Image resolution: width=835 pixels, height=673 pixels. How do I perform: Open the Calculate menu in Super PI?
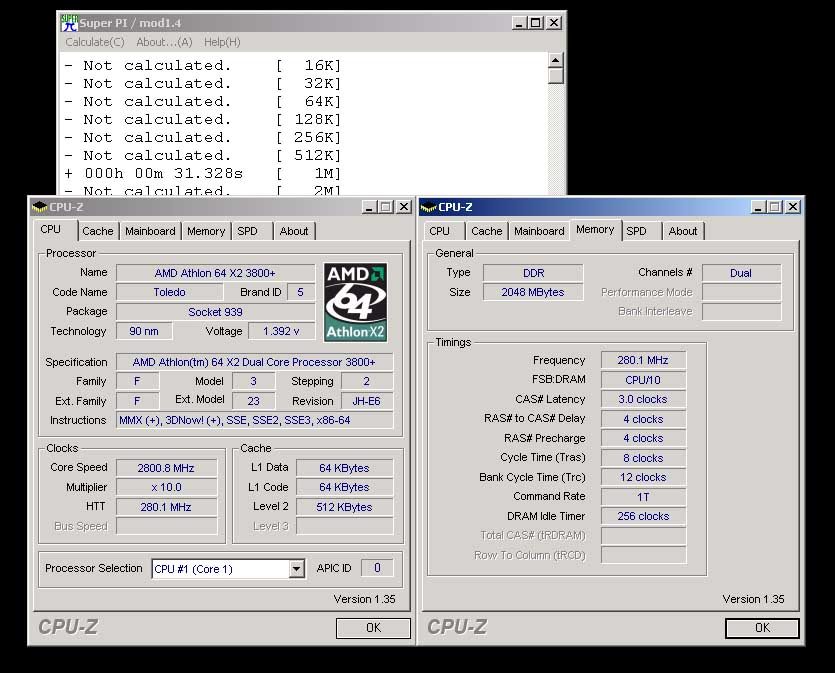[x=95, y=42]
